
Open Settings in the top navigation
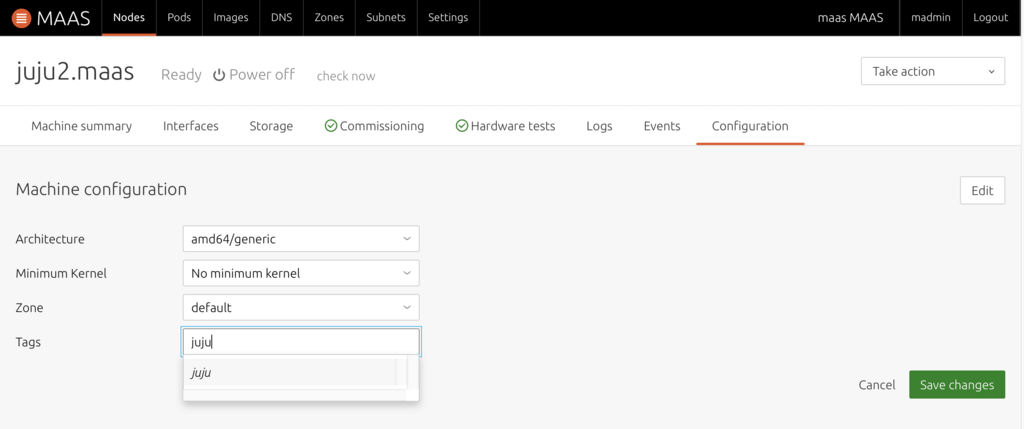coord(448,18)
